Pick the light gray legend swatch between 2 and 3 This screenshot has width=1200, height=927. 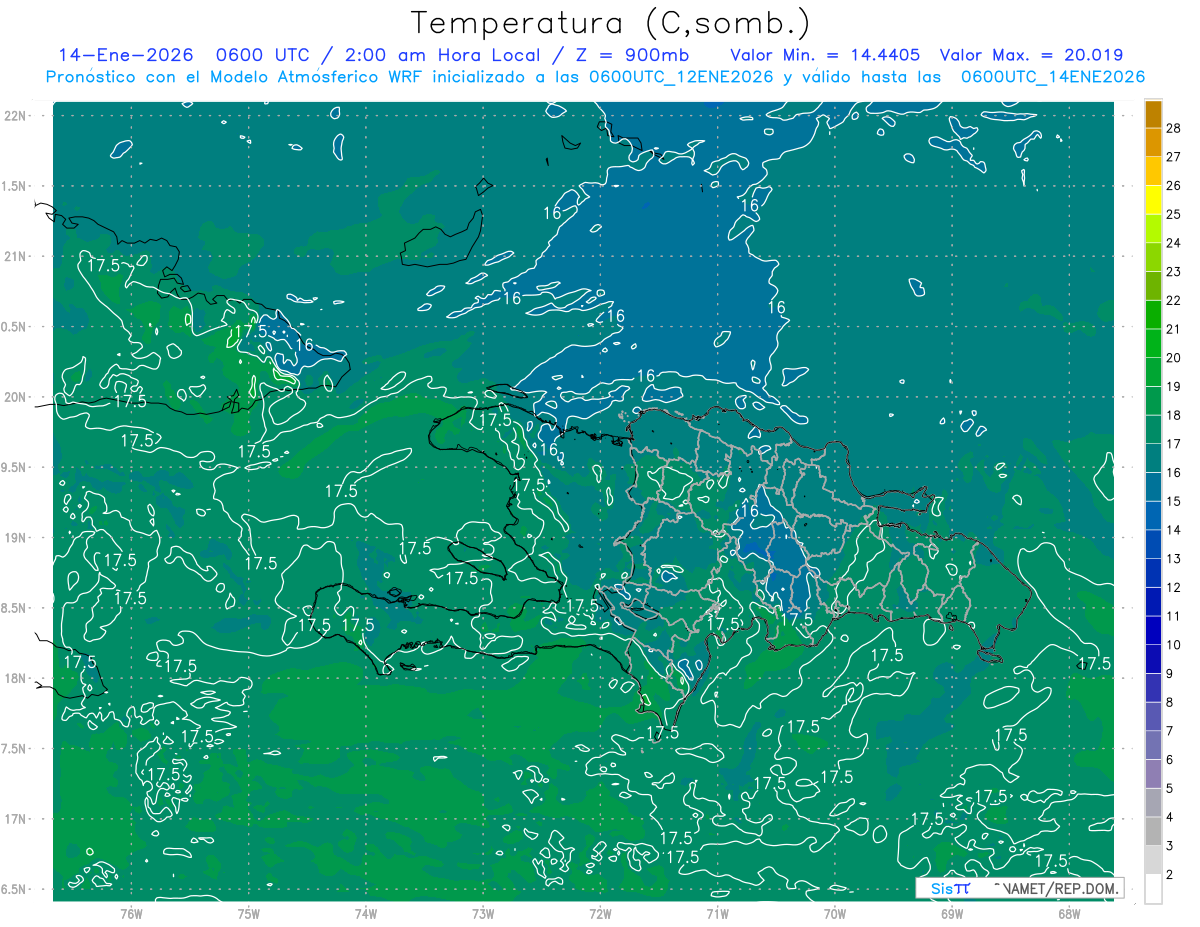coord(1153,860)
